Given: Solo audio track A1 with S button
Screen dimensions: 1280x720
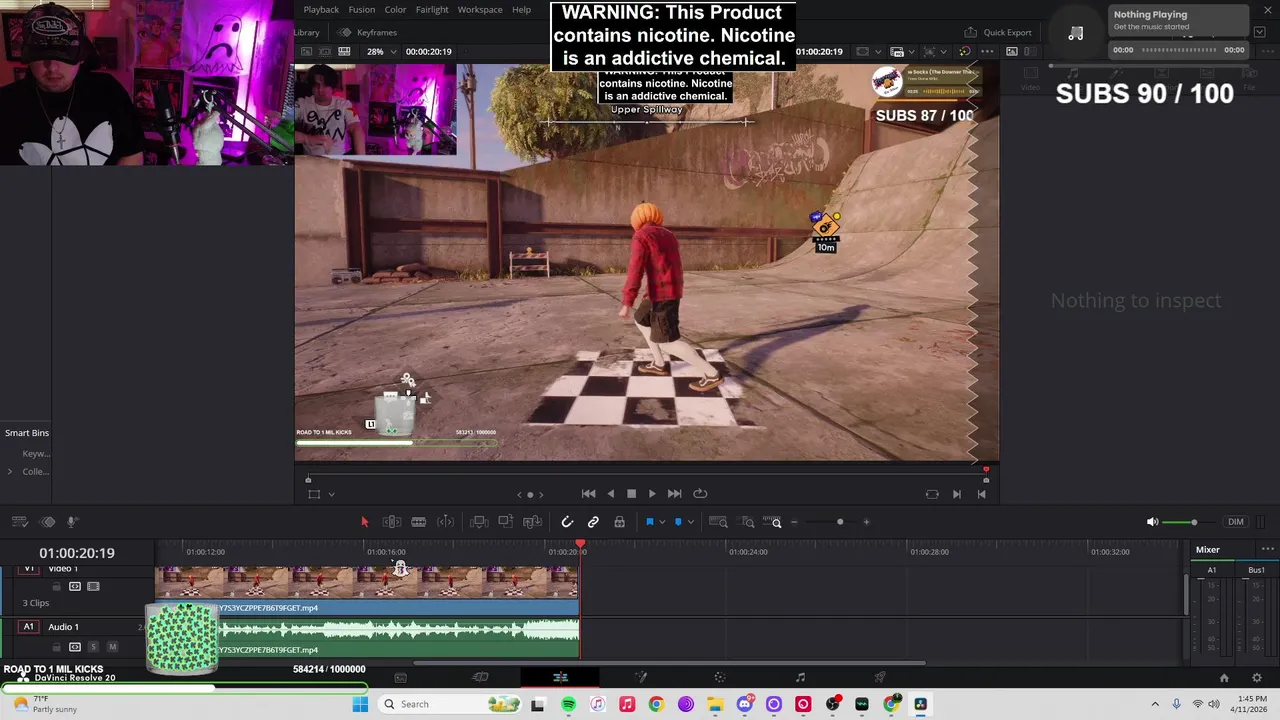Looking at the screenshot, I should [x=93, y=647].
